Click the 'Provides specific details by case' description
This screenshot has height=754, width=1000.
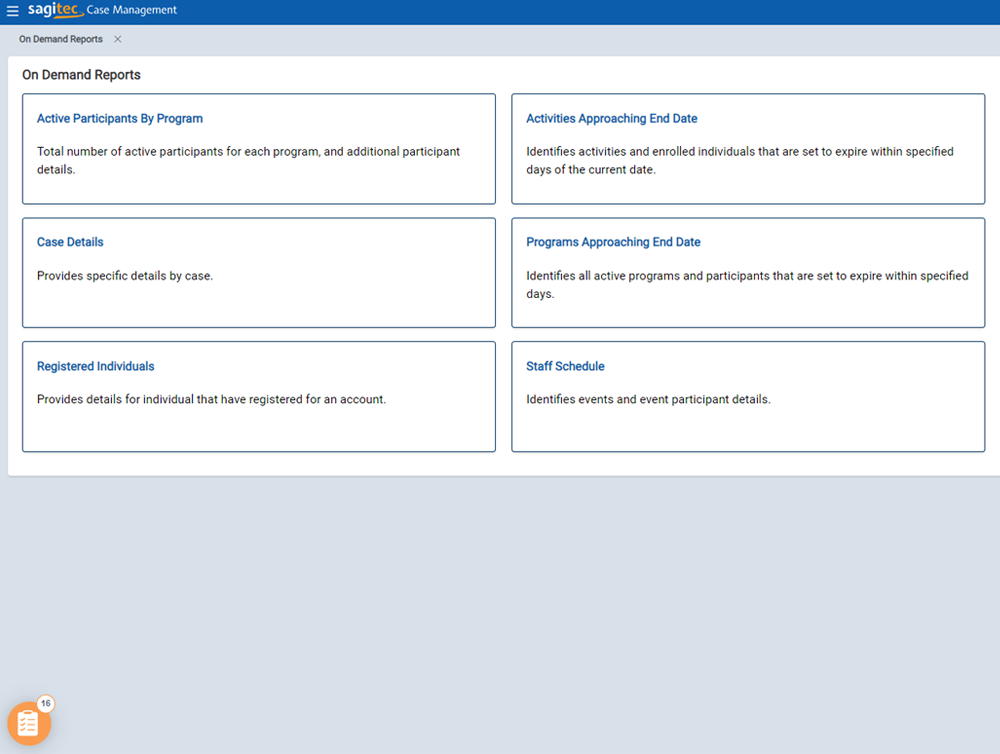click(125, 276)
